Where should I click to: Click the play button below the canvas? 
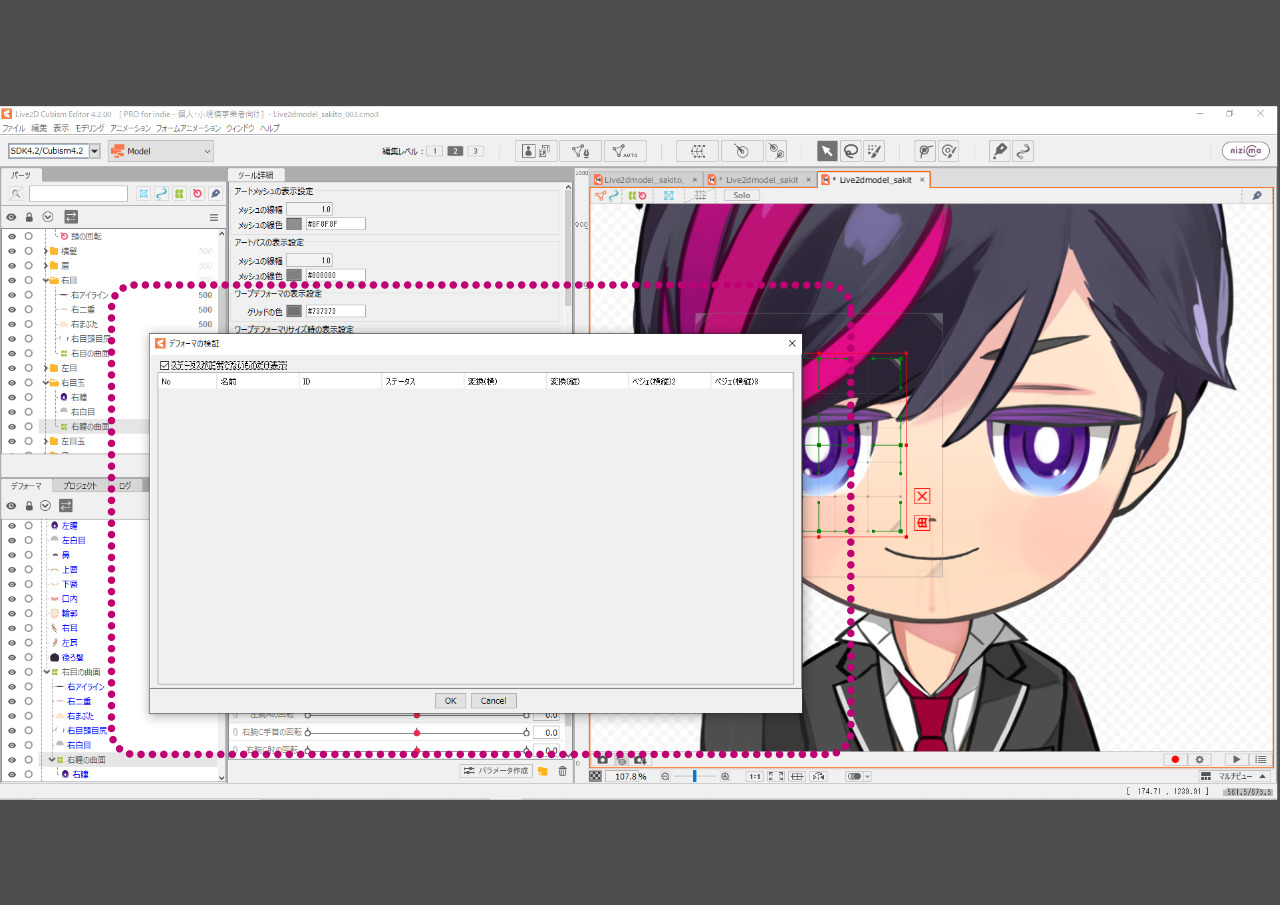1237,760
